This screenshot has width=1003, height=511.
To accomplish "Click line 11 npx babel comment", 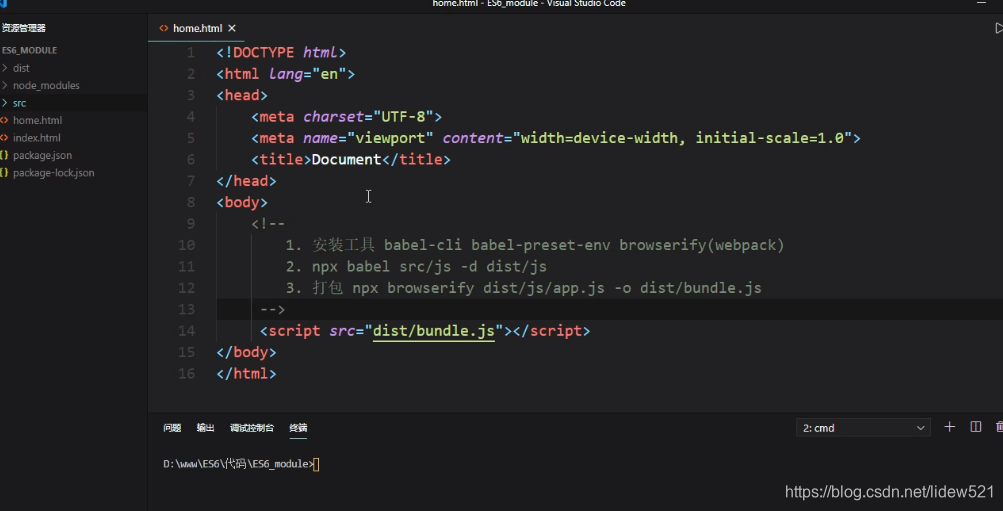I will (x=416, y=267).
